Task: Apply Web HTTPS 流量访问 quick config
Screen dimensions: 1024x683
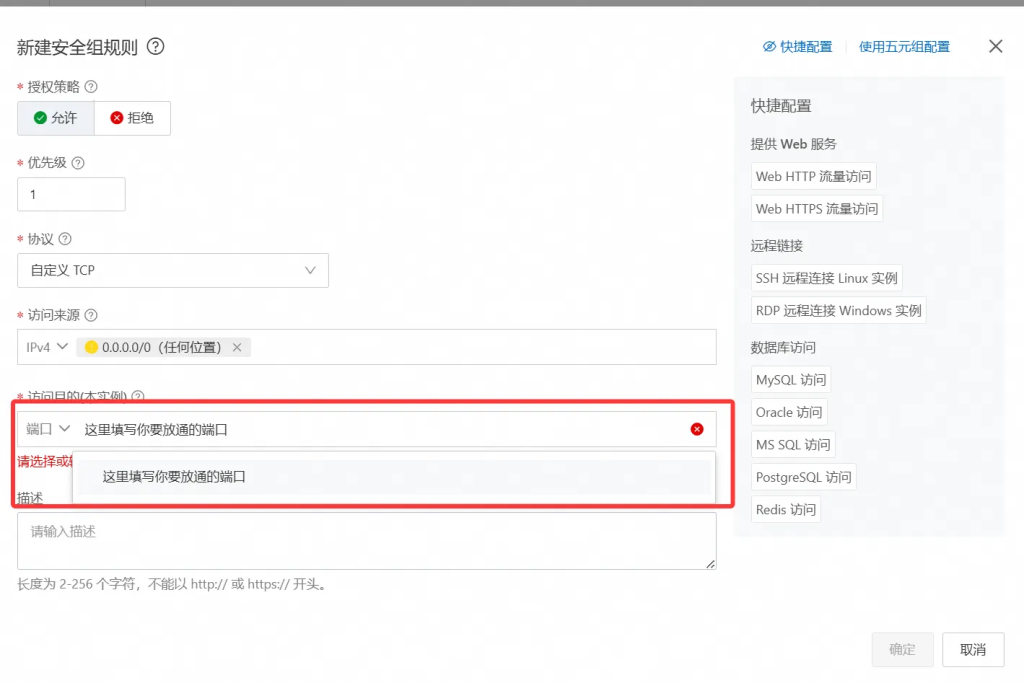Action: 816,209
